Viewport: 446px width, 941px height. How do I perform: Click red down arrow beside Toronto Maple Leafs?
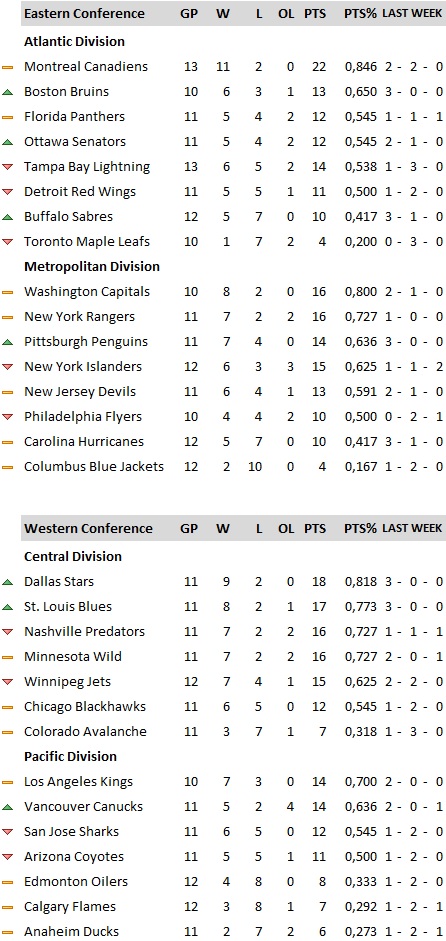click(7, 242)
